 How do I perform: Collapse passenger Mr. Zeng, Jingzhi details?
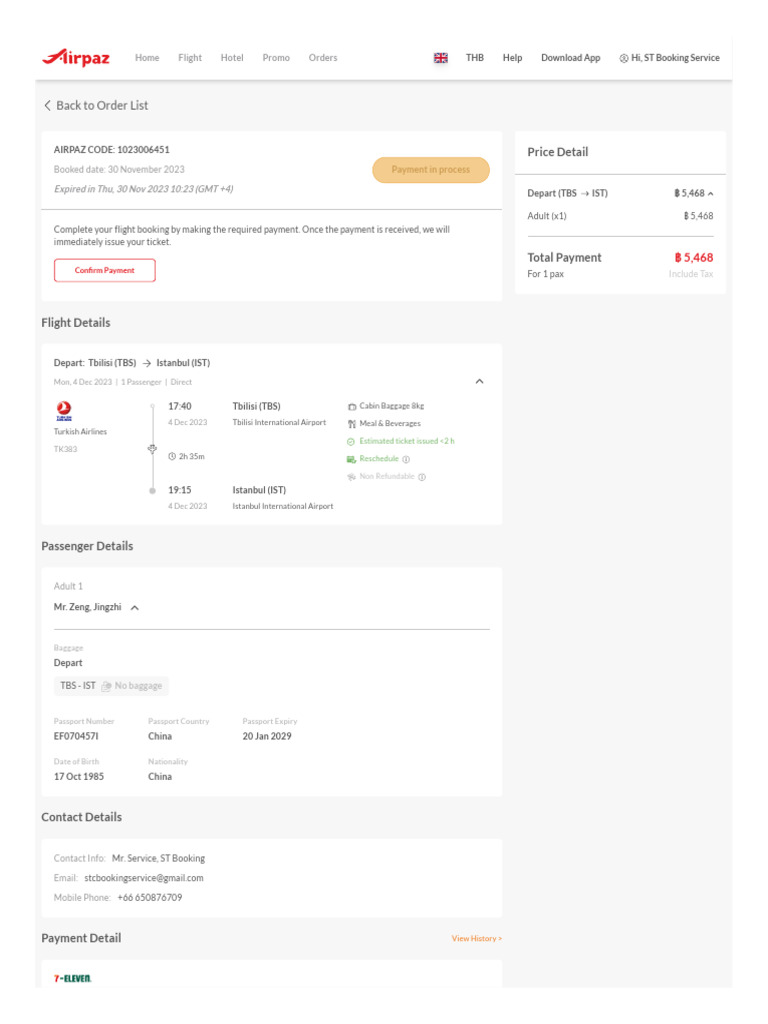coord(135,607)
